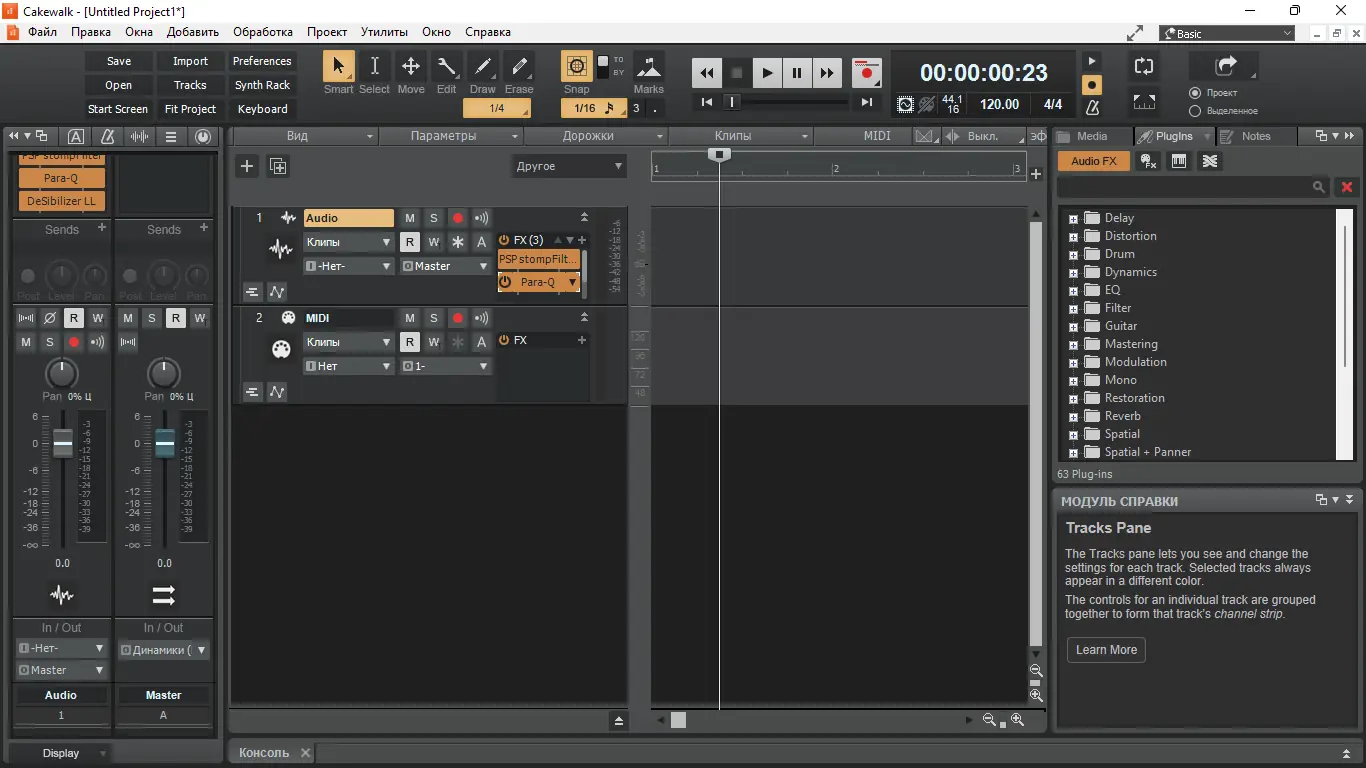This screenshot has width=1366, height=768.
Task: Click the tempo value 120.00
Action: [999, 104]
